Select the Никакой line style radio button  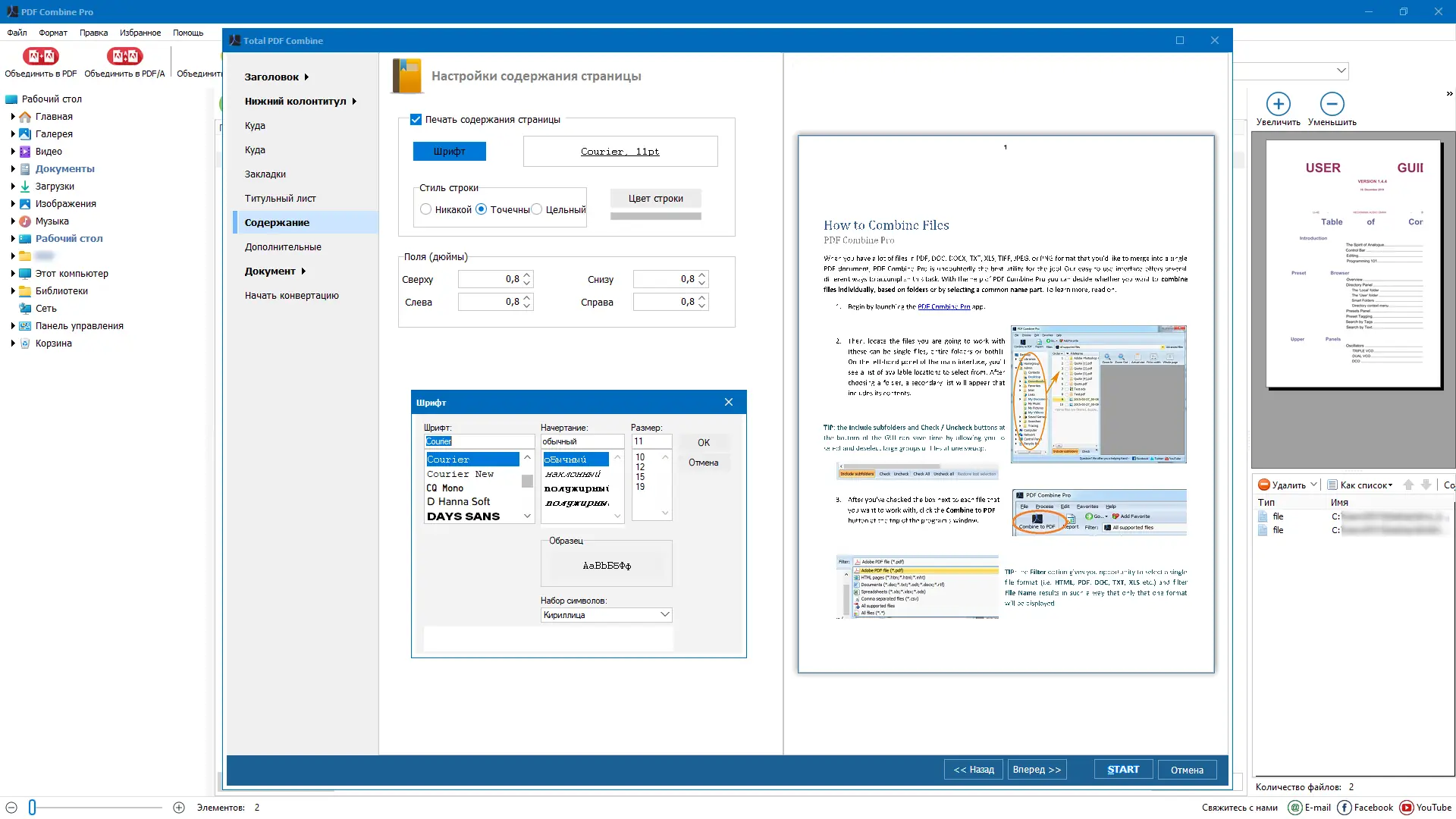pyautogui.click(x=426, y=209)
